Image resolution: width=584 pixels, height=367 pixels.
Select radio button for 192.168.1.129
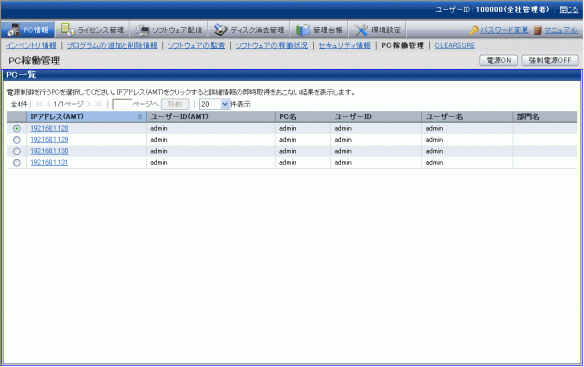17,140
